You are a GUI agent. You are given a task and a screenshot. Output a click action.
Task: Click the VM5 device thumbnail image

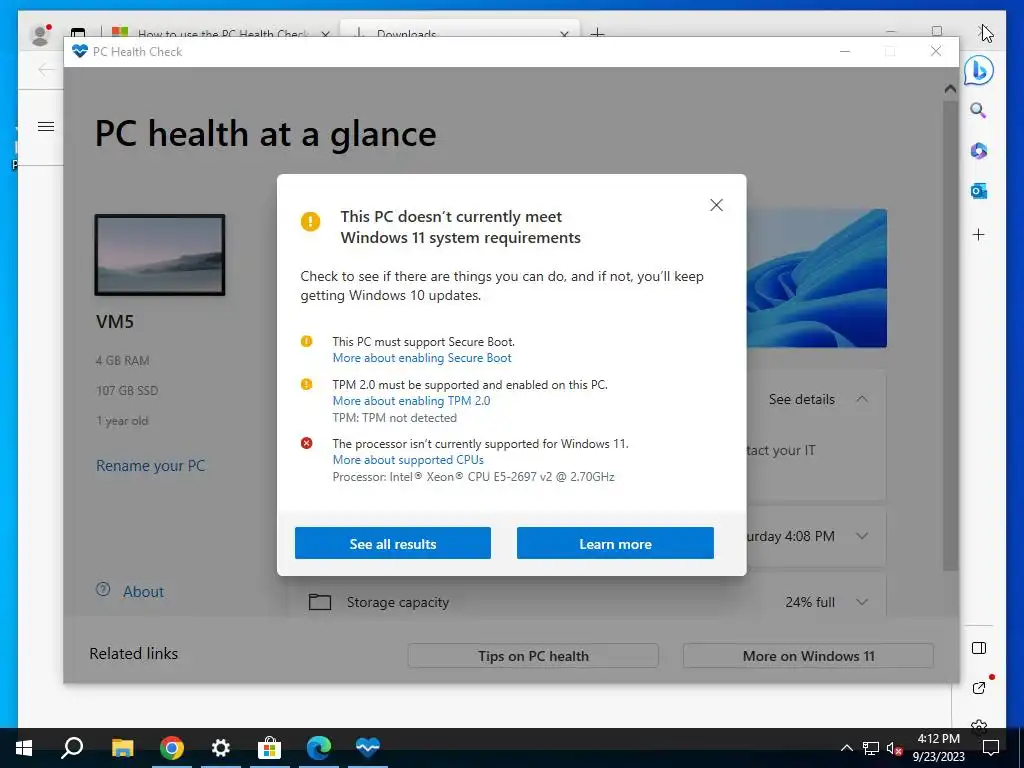(x=160, y=255)
